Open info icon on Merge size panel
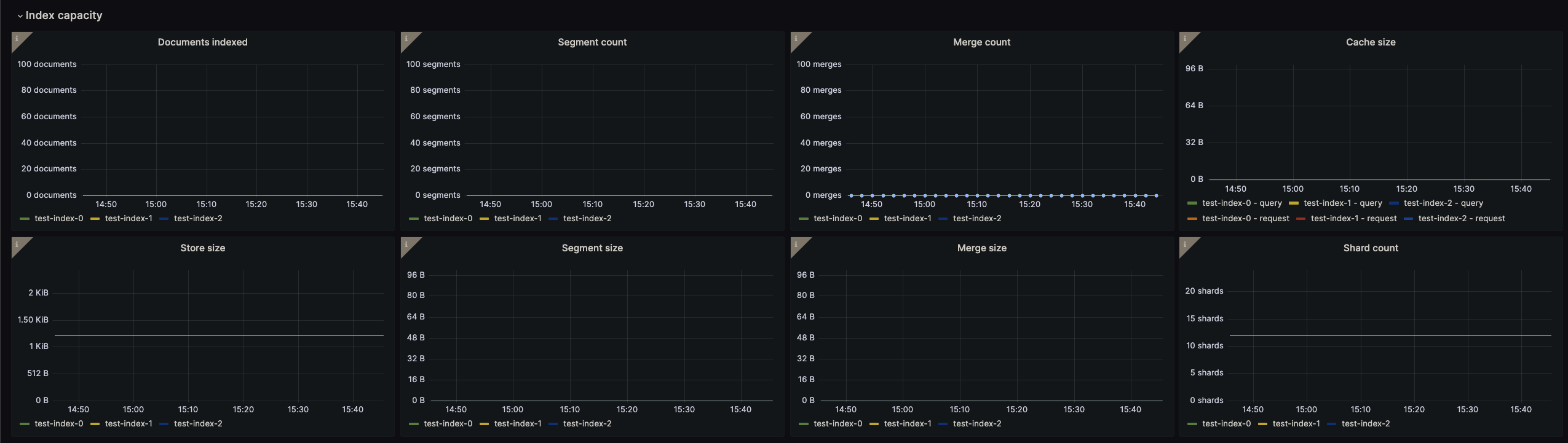The width and height of the screenshot is (1568, 443). point(796,245)
